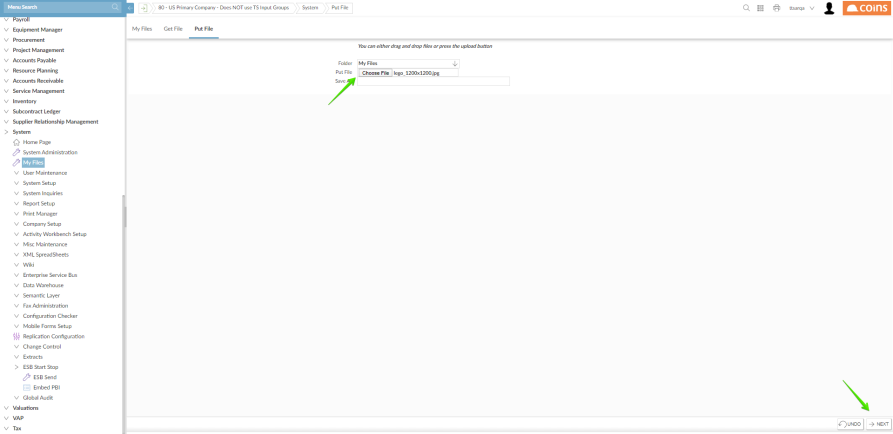Open the grid apps icon in the header
Screen dimensions: 893x434
click(x=760, y=8)
